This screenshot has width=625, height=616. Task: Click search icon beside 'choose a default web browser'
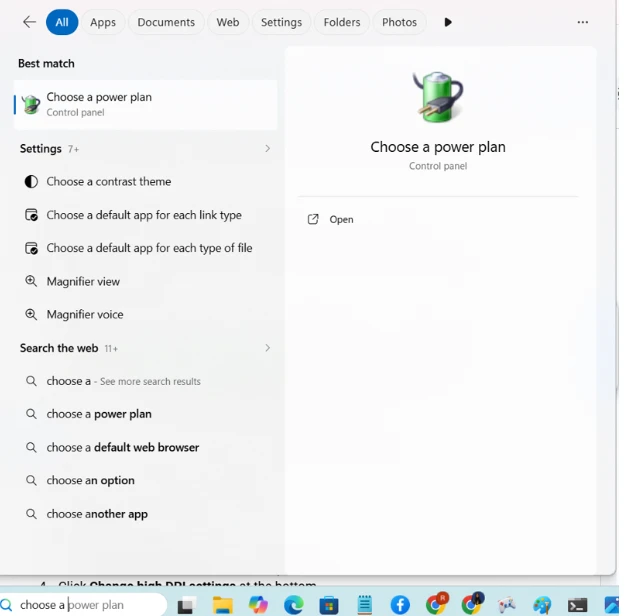pos(31,447)
